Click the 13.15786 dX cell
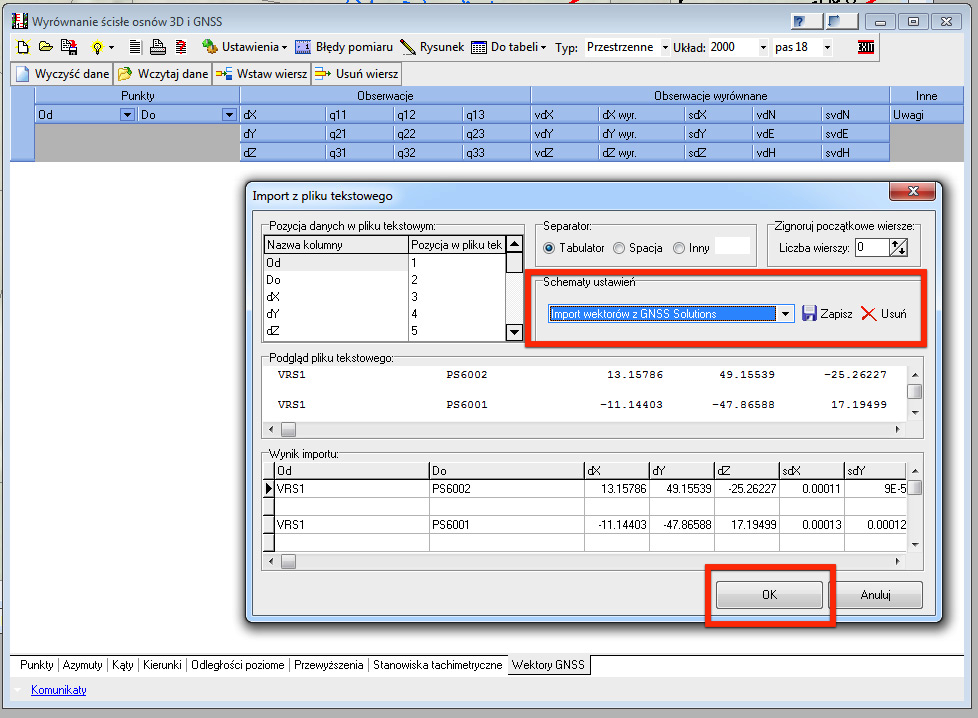This screenshot has height=718, width=978. click(617, 488)
